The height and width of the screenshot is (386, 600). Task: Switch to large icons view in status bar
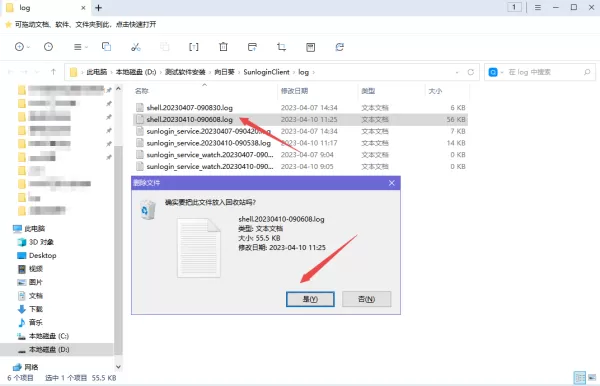(x=592, y=378)
